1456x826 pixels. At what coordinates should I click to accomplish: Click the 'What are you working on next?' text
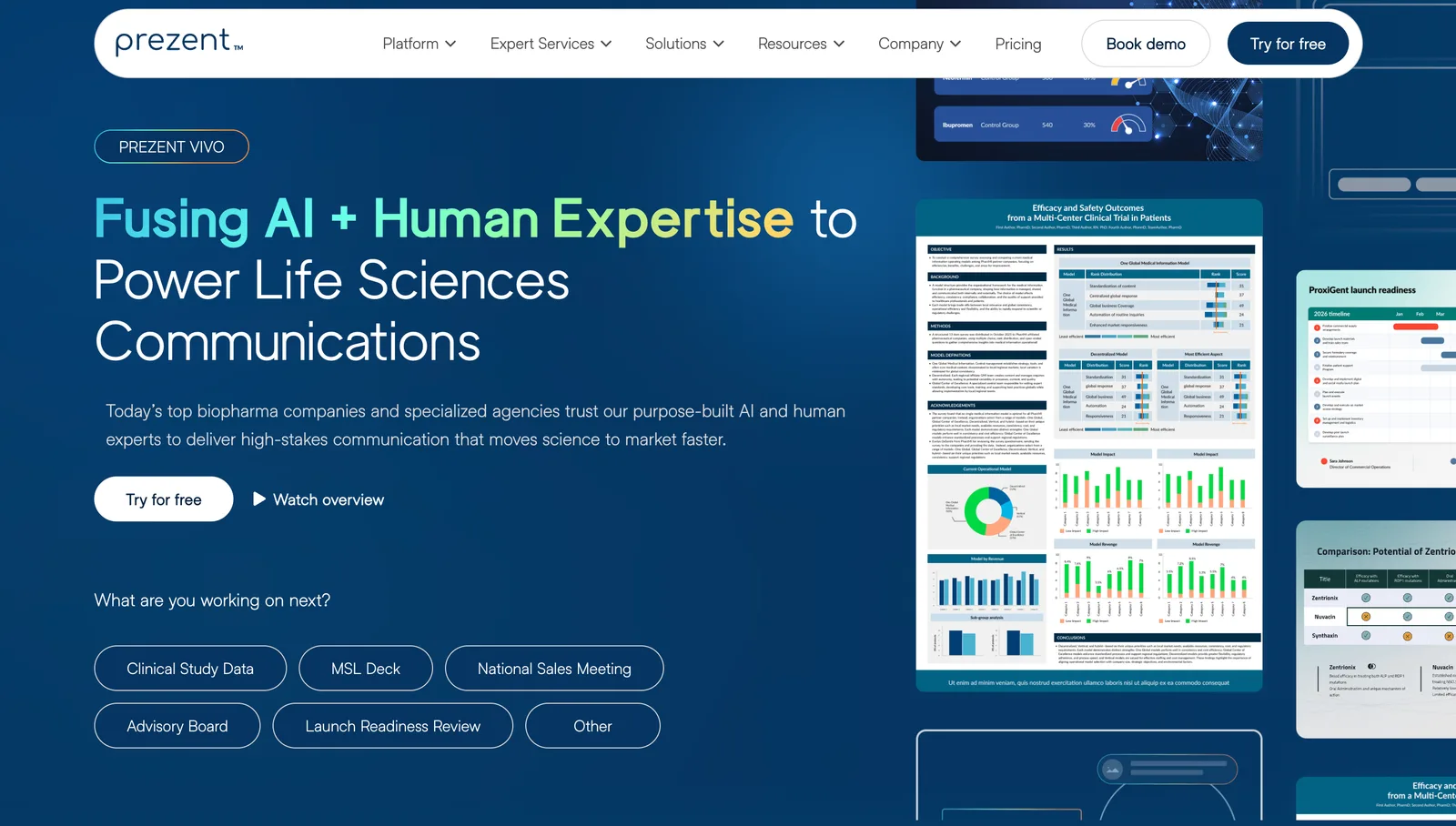(x=212, y=600)
